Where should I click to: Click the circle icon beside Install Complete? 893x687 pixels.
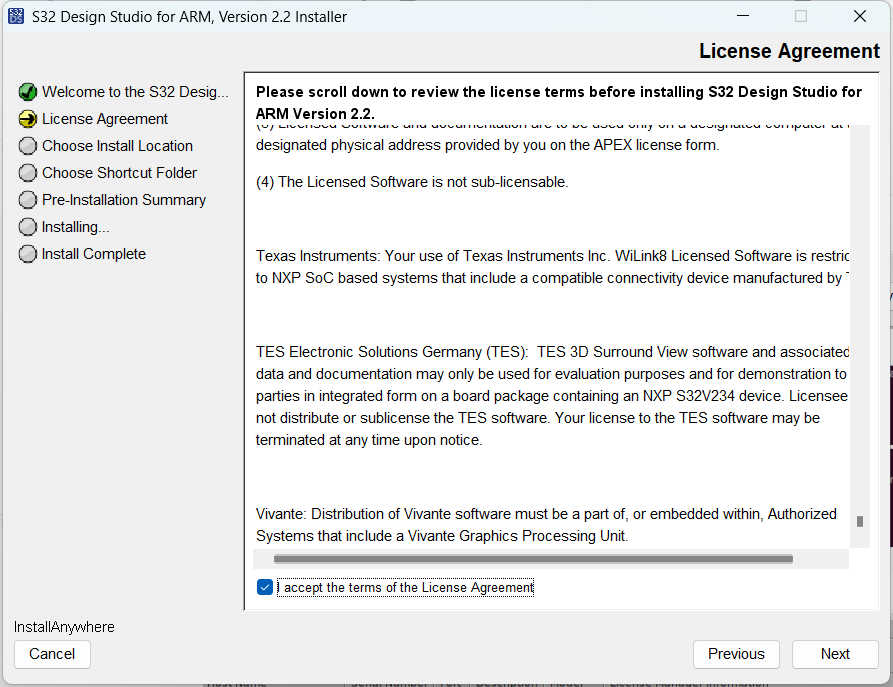(x=28, y=254)
